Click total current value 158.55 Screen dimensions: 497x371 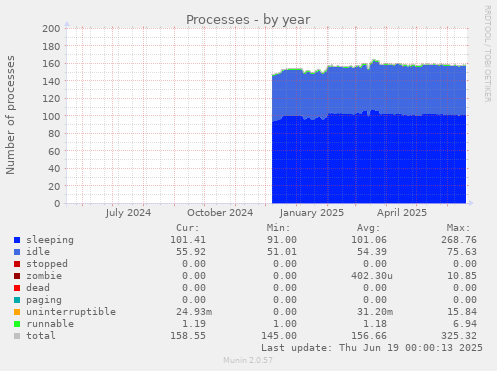pyautogui.click(x=188, y=336)
